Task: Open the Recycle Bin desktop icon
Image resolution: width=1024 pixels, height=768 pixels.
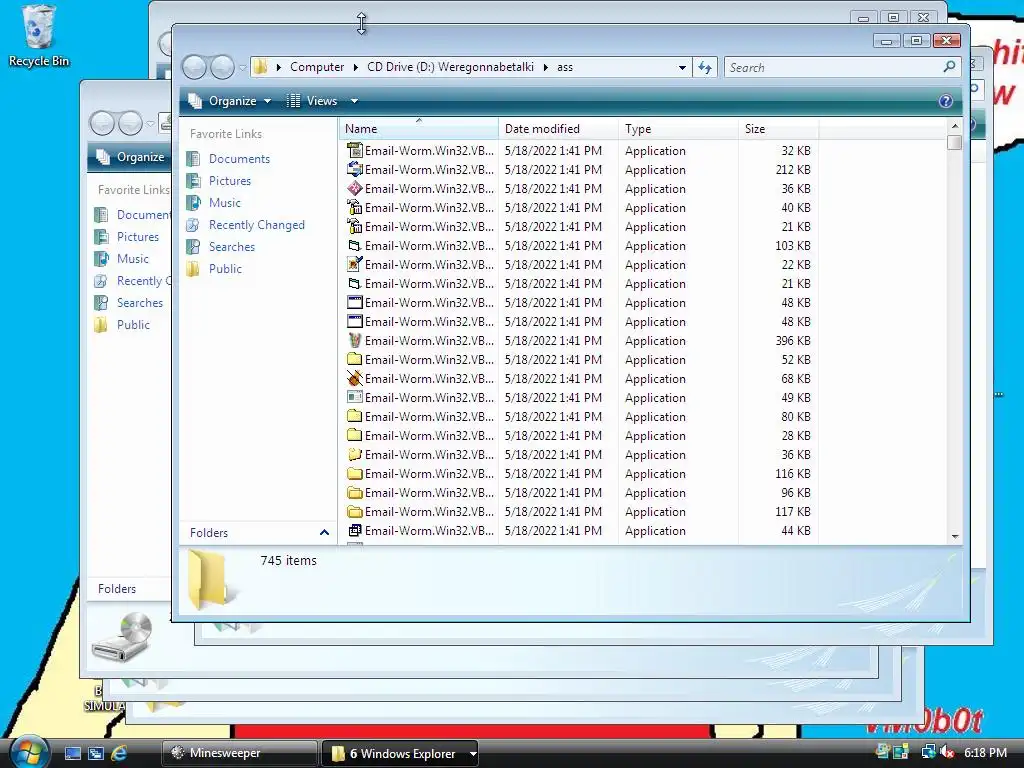Action: (38, 36)
